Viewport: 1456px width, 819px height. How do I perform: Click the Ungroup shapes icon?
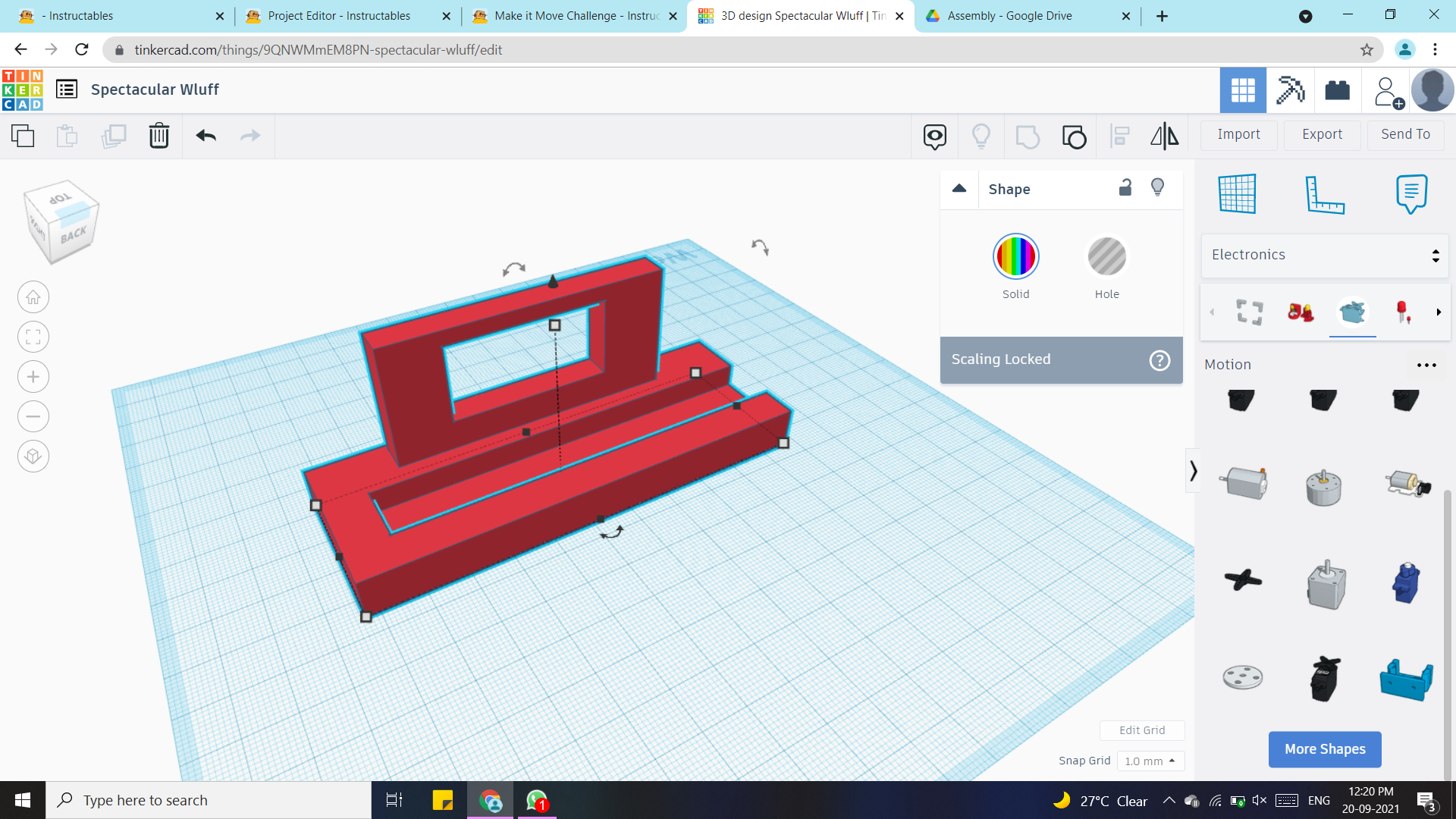1074,136
